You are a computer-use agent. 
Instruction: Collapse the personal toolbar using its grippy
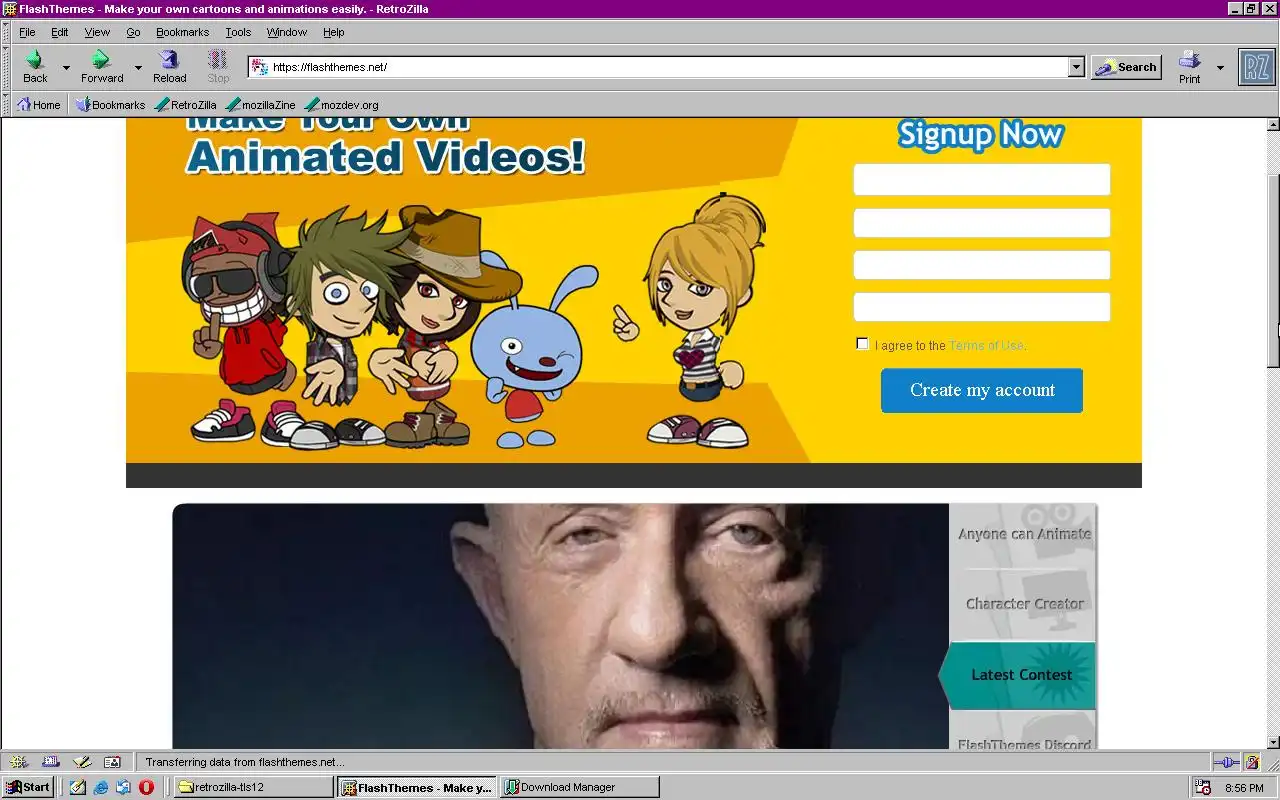(6, 104)
